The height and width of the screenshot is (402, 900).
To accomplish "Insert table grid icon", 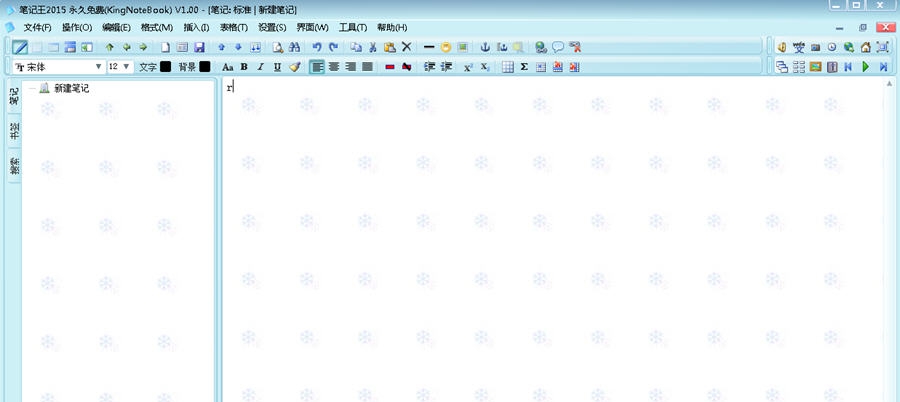I will point(507,67).
